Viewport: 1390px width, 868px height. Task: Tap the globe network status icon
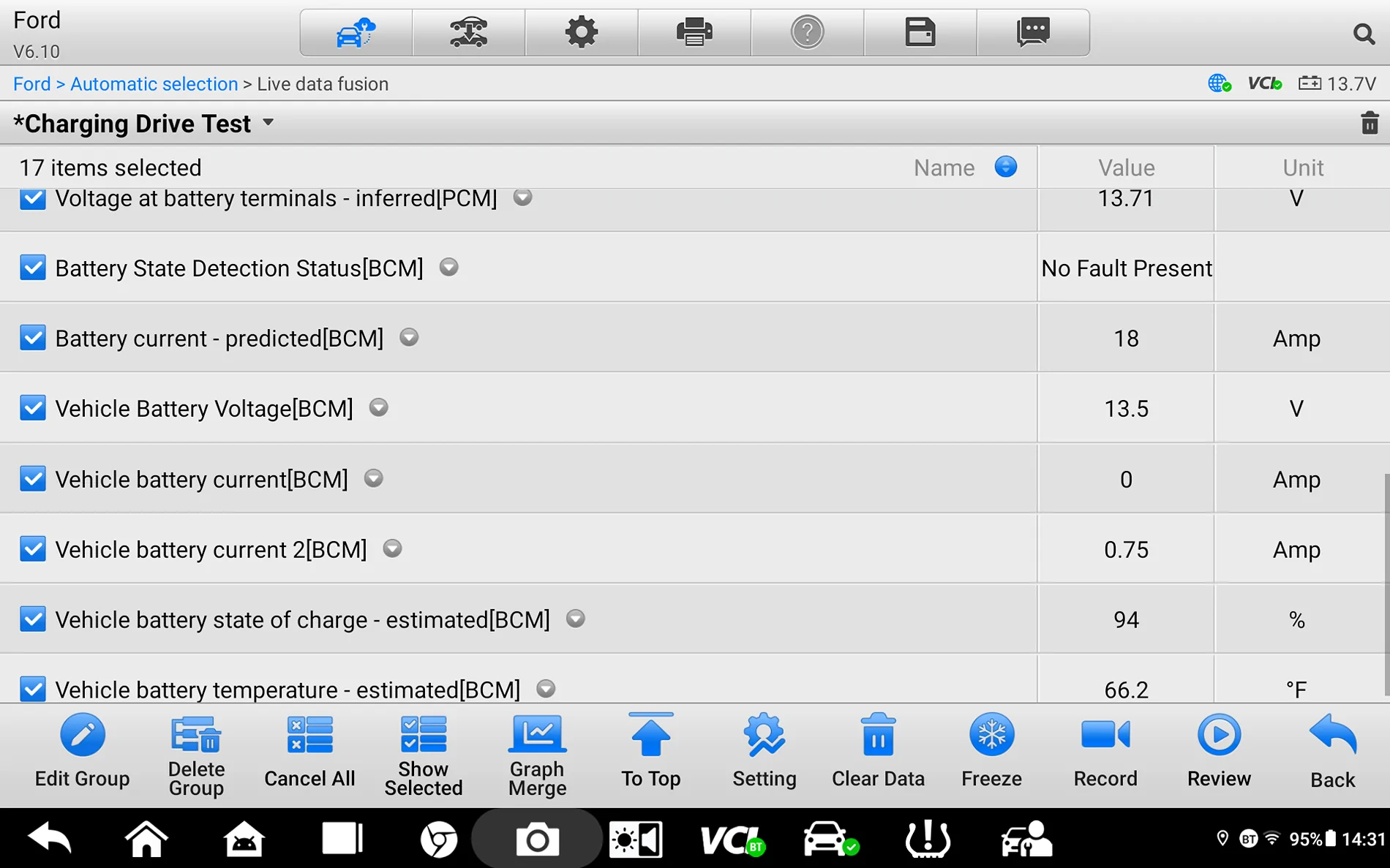click(1220, 83)
